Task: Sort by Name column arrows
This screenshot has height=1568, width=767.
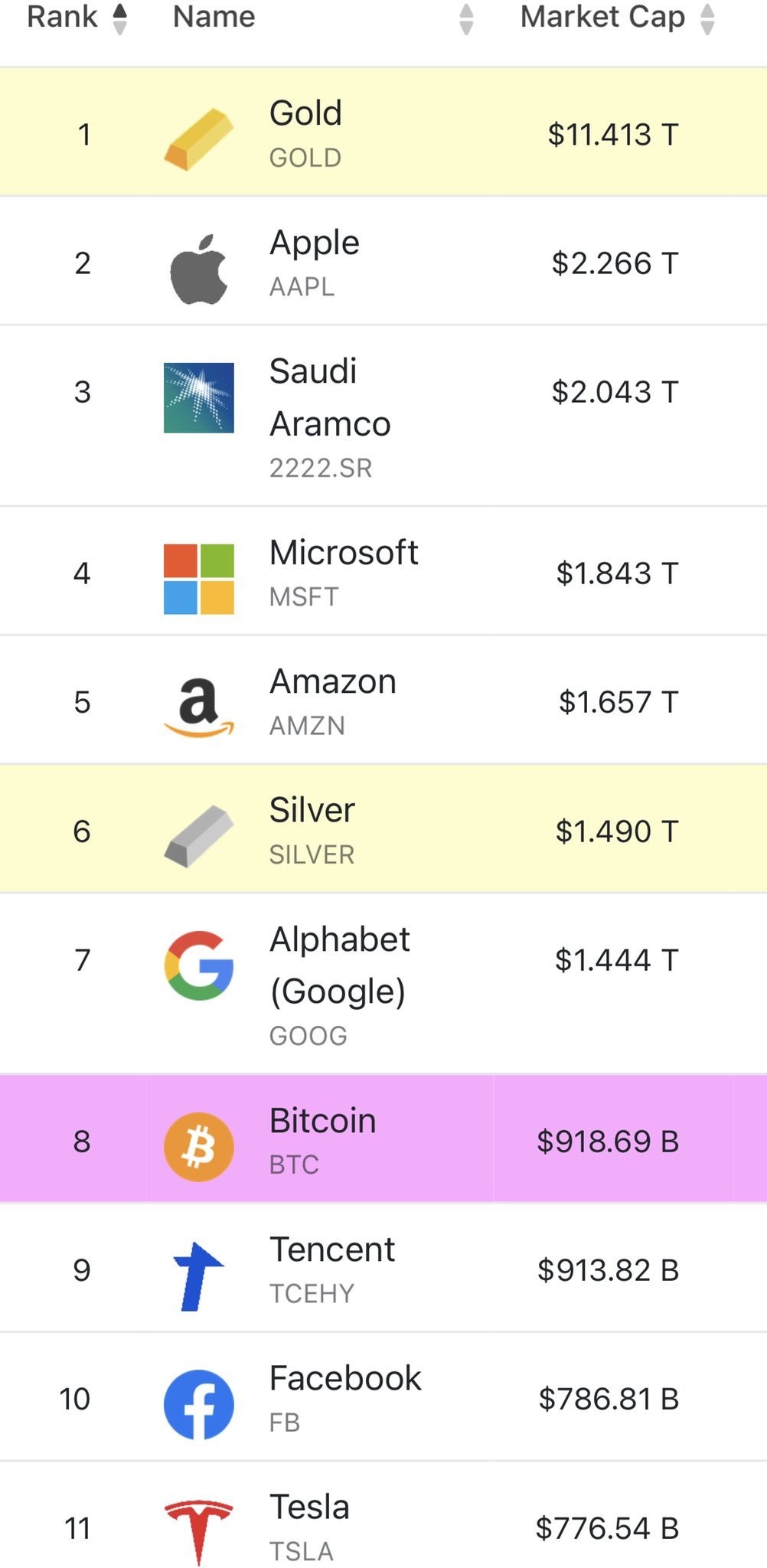Action: tap(465, 18)
